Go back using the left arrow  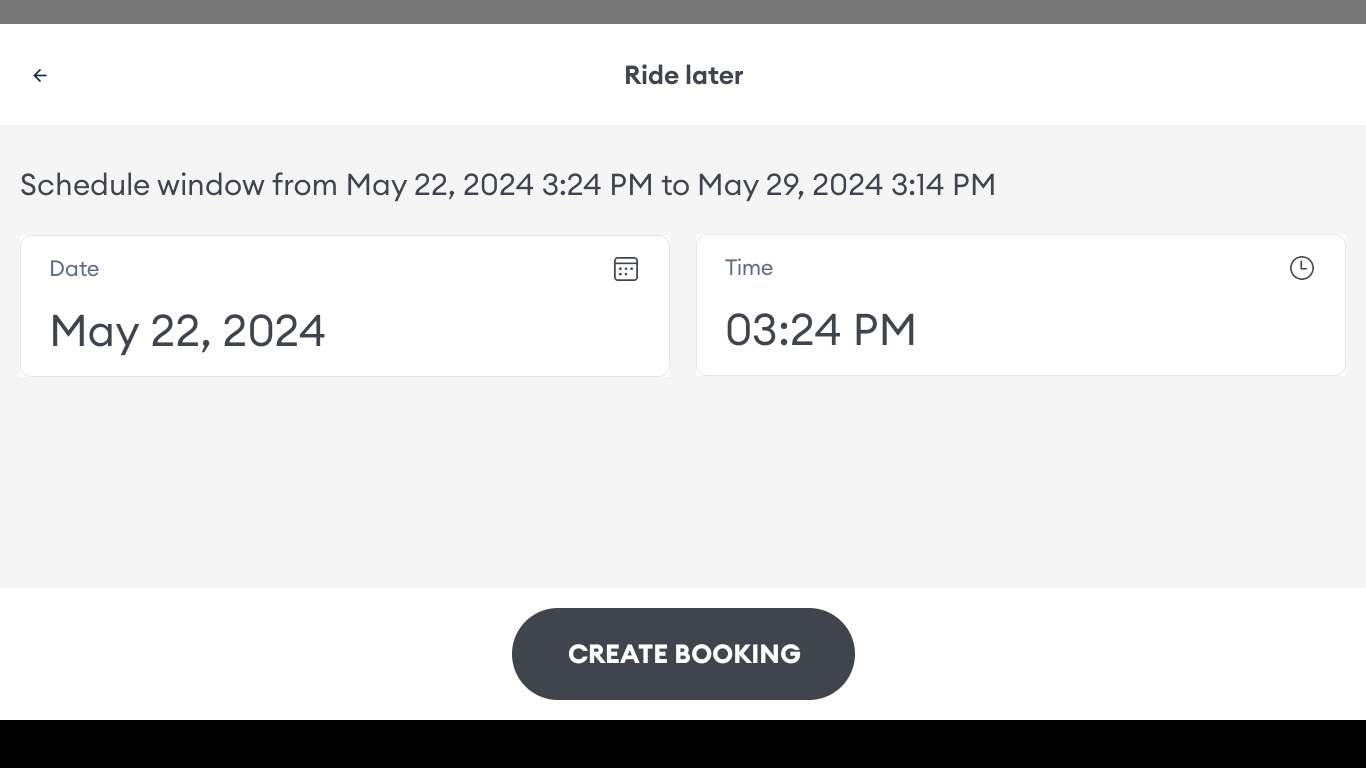40,75
